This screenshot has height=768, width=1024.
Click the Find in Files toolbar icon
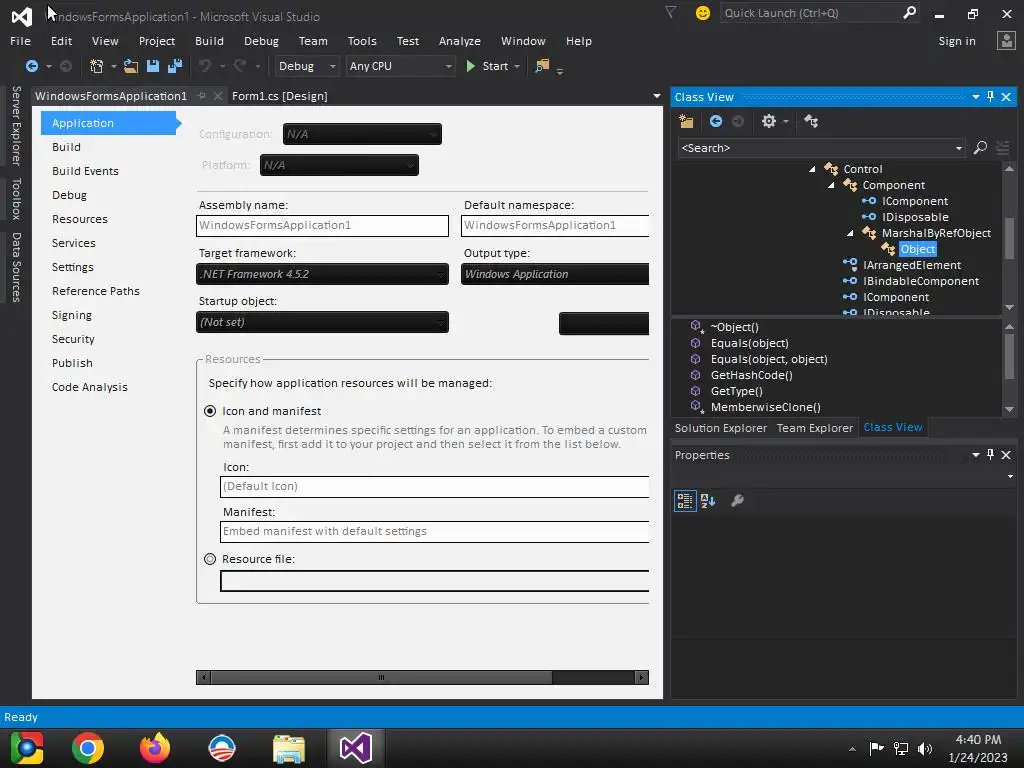tap(542, 66)
